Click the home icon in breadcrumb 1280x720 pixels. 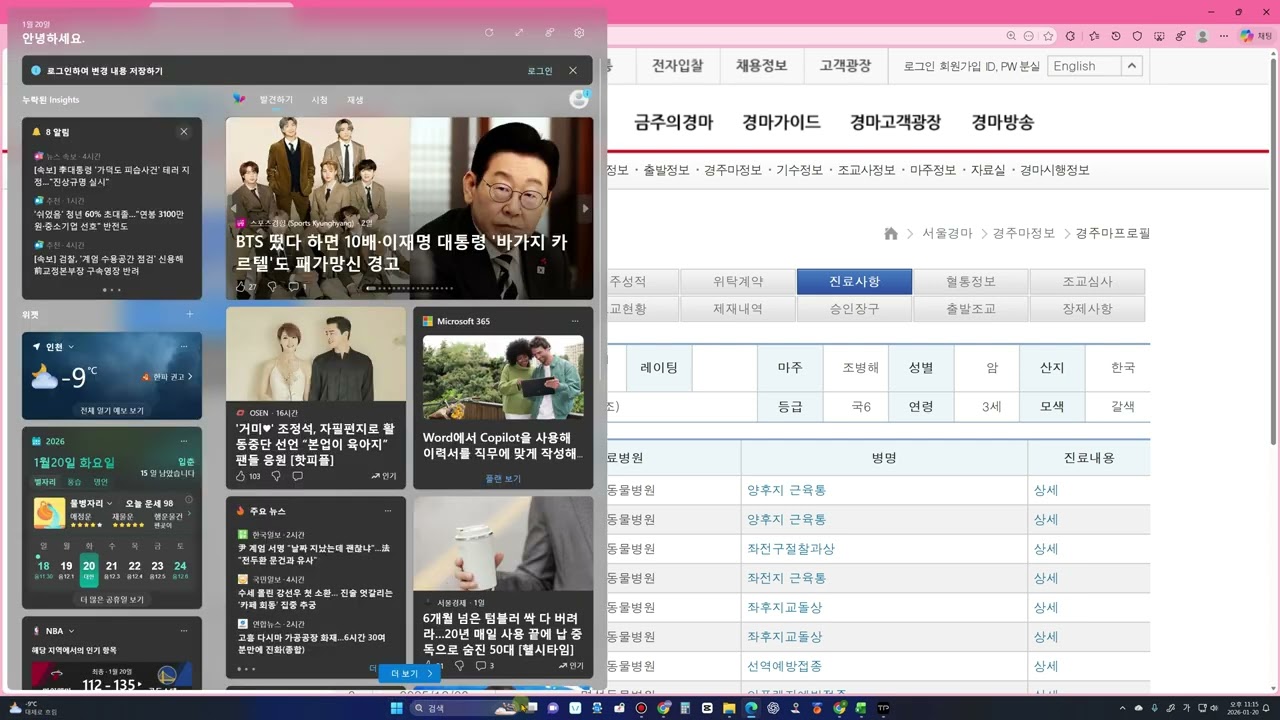point(891,233)
